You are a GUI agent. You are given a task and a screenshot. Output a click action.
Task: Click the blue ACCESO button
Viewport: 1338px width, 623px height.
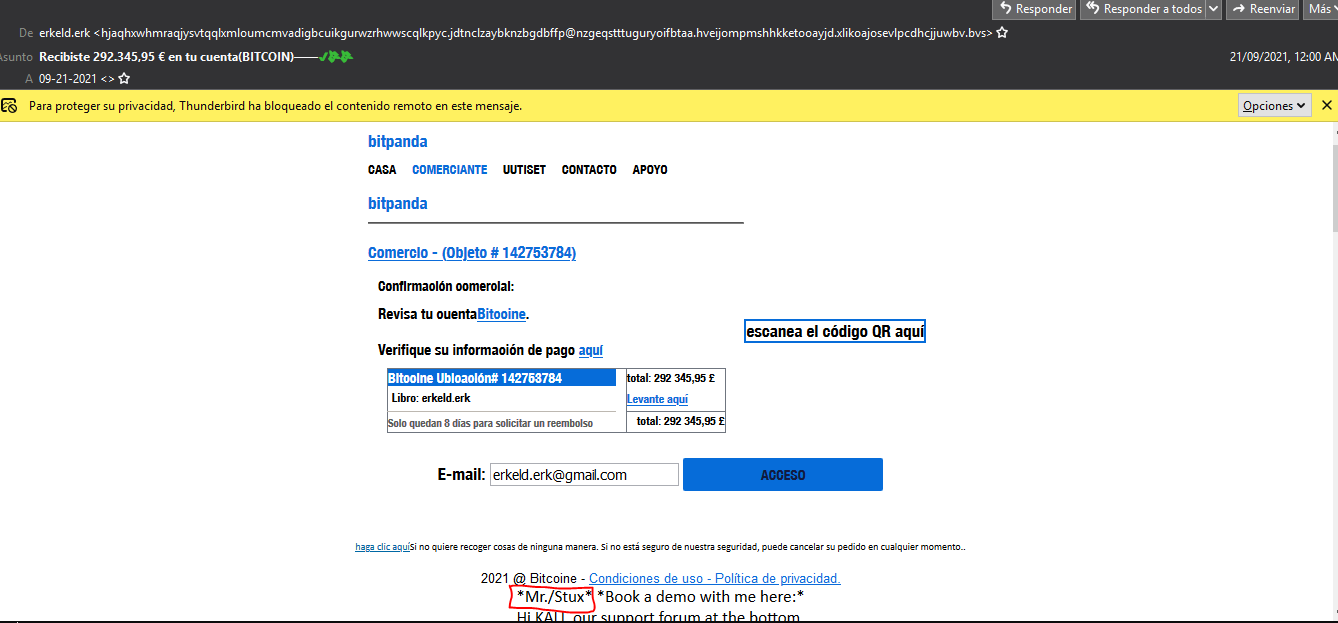click(783, 475)
